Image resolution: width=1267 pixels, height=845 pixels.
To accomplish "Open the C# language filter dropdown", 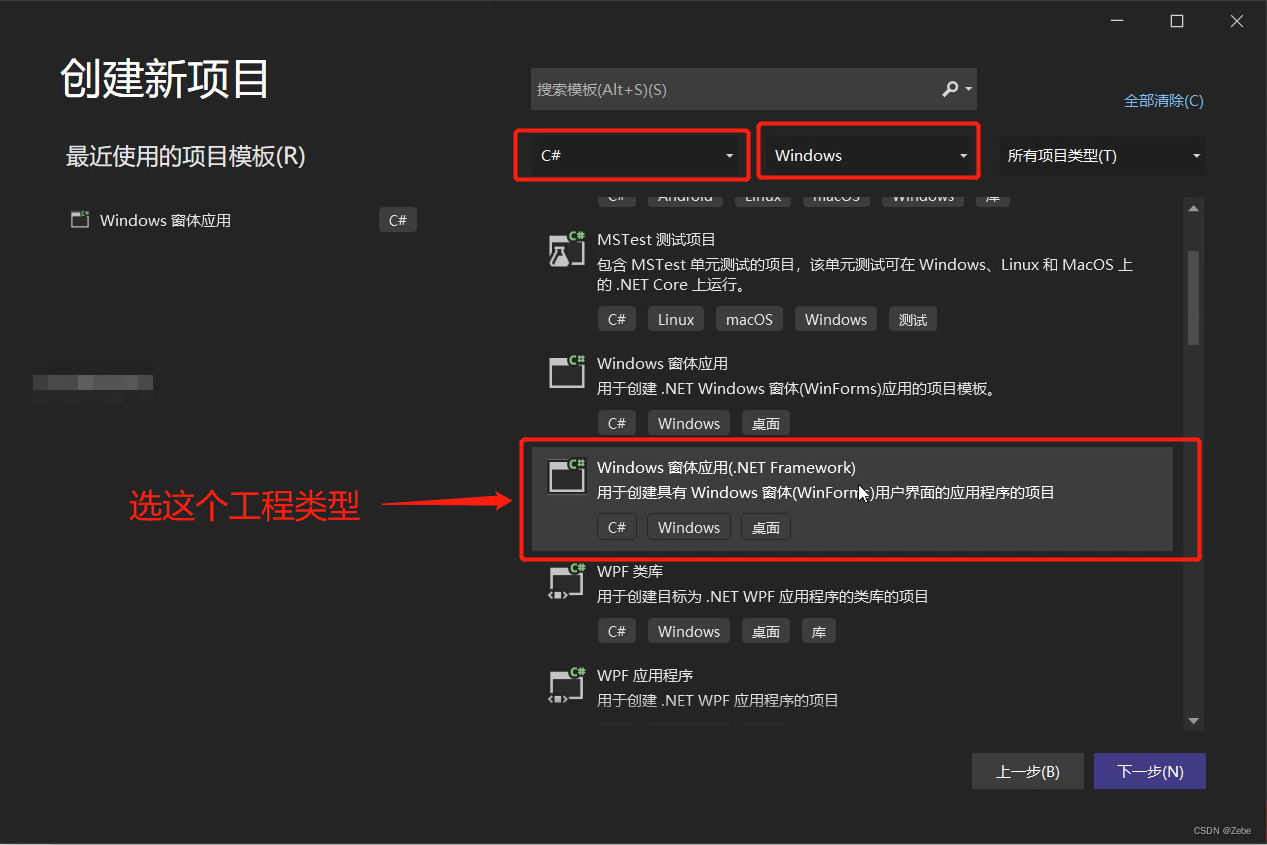I will click(x=632, y=155).
